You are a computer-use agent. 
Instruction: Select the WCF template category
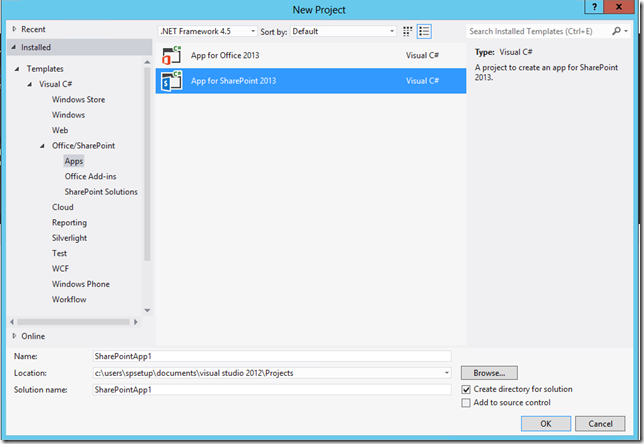[x=60, y=269]
